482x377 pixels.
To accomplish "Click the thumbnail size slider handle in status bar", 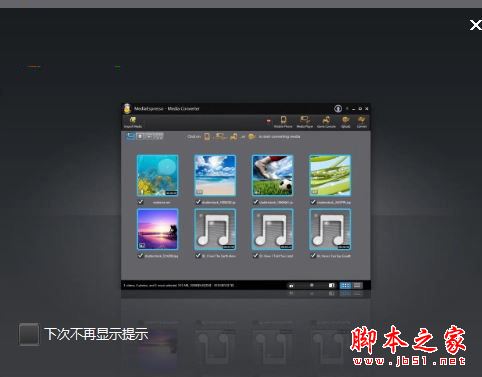I will [312, 285].
